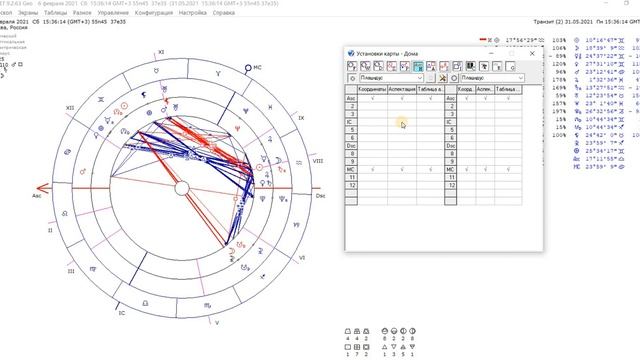Select the Dsc row header in the left table

pos(351,146)
